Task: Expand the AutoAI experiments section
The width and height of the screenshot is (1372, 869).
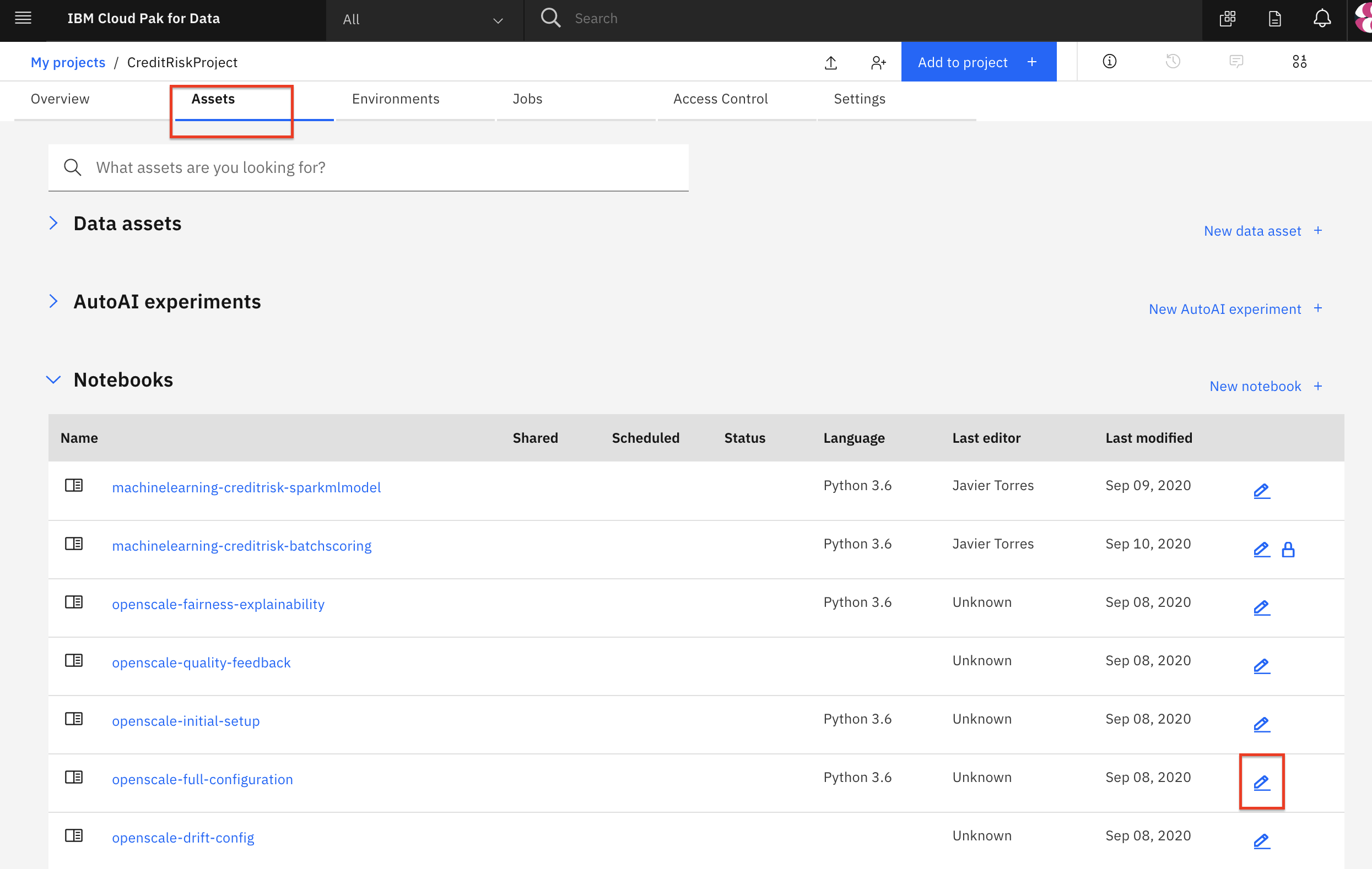Action: coord(54,301)
